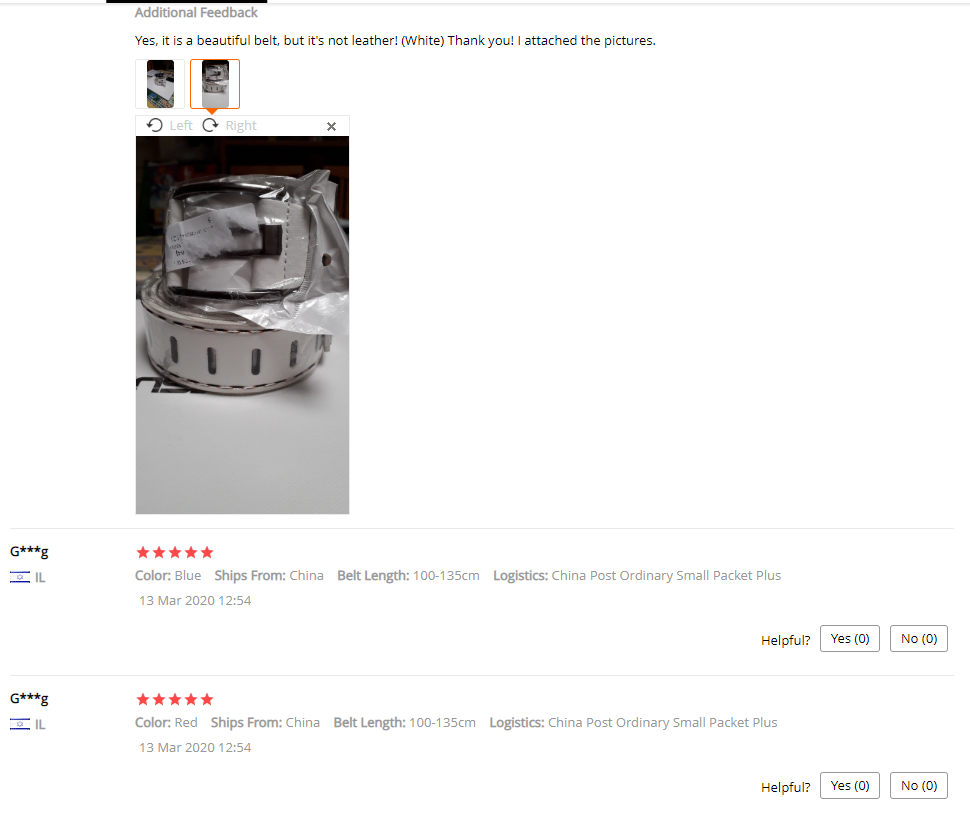This screenshot has height=820, width=970.
Task: Click the Israel flag in the Red review
Action: (x=20, y=724)
